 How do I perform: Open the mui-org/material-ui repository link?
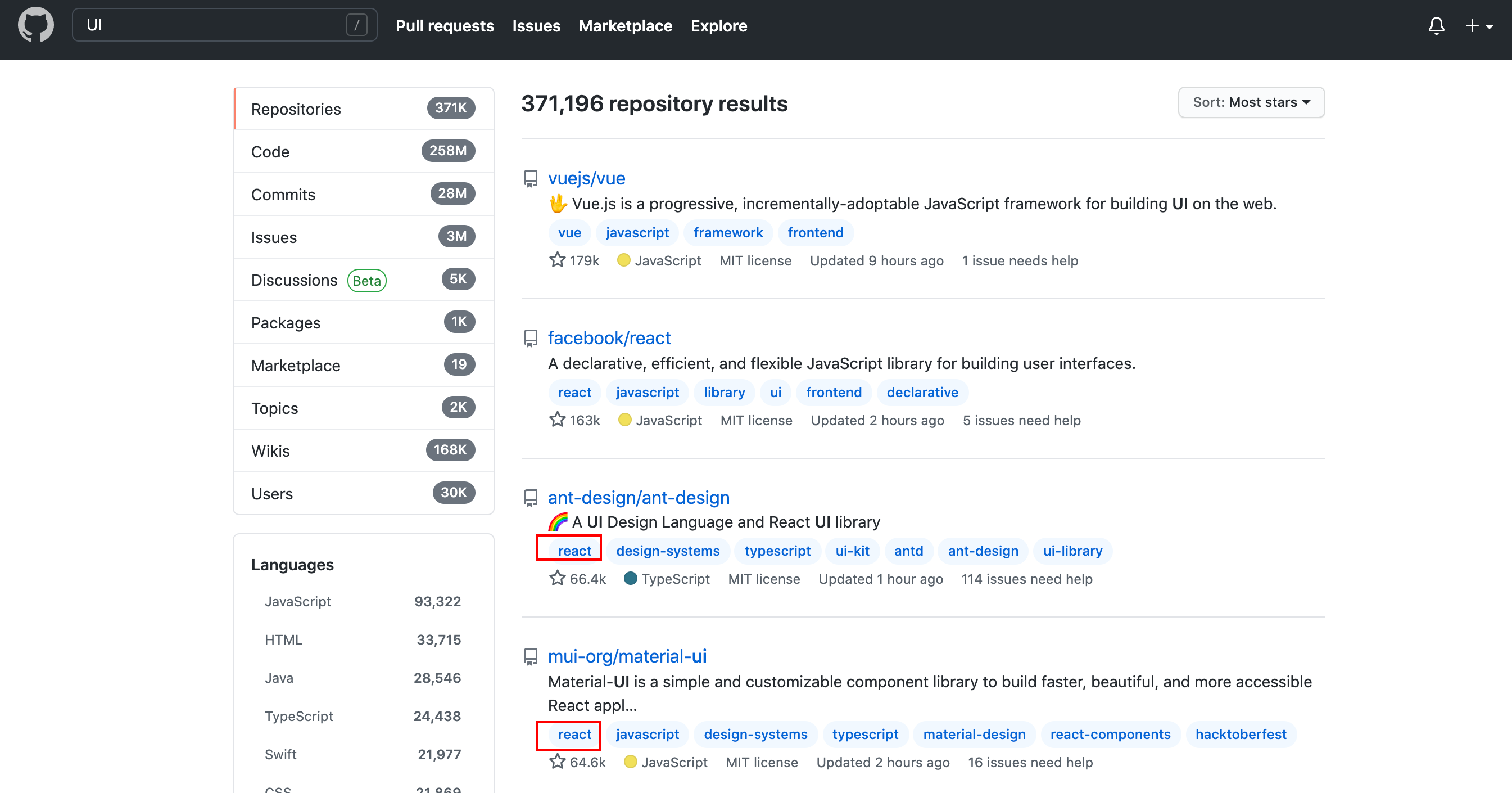[627, 656]
